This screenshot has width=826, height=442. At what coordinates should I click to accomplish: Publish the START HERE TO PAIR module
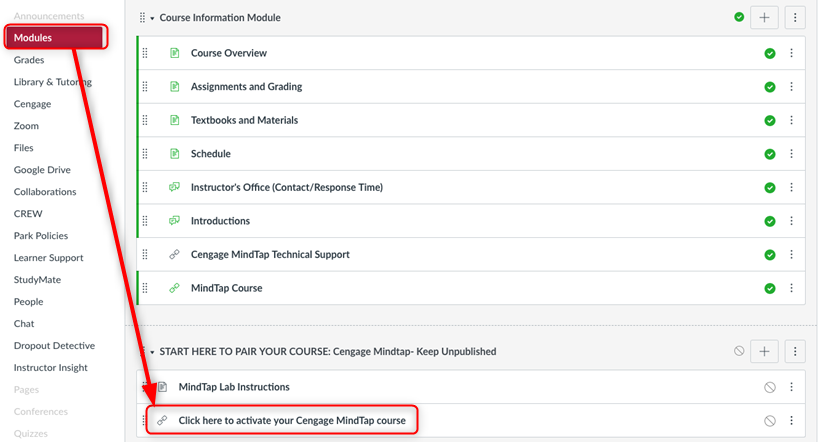739,351
